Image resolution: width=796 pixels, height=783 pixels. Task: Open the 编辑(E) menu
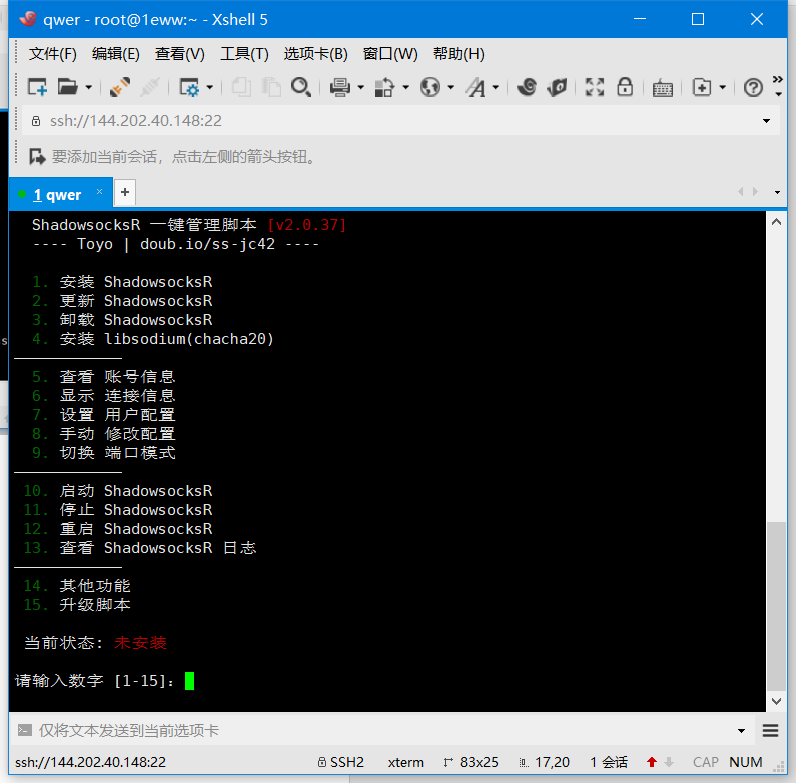(x=116, y=54)
